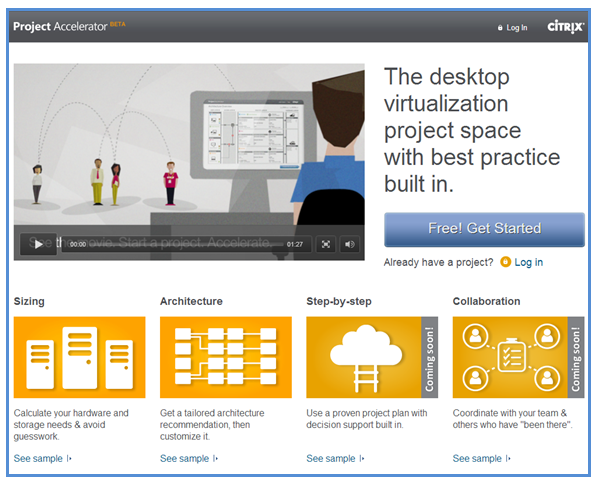599x483 pixels.
Task: Click the Architecture heading
Action: click(x=191, y=301)
